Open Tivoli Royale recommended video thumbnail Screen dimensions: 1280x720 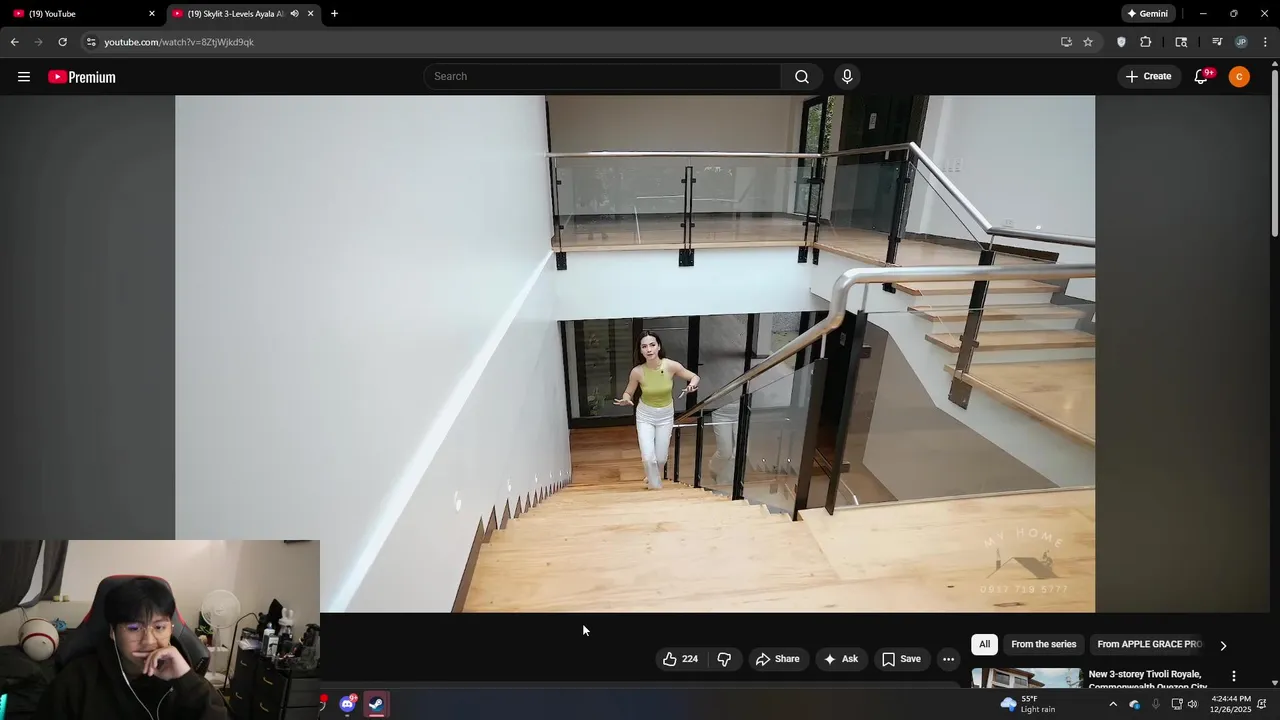tap(1026, 678)
